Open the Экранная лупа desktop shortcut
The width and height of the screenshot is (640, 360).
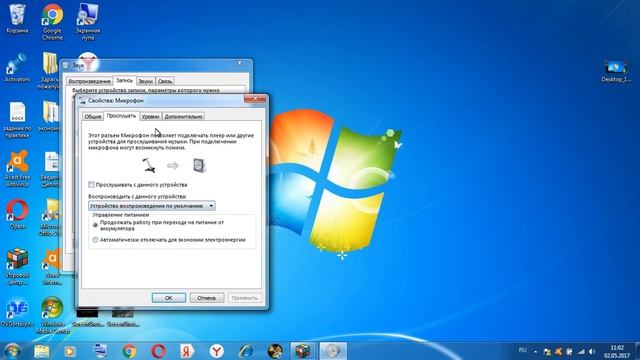click(x=88, y=21)
